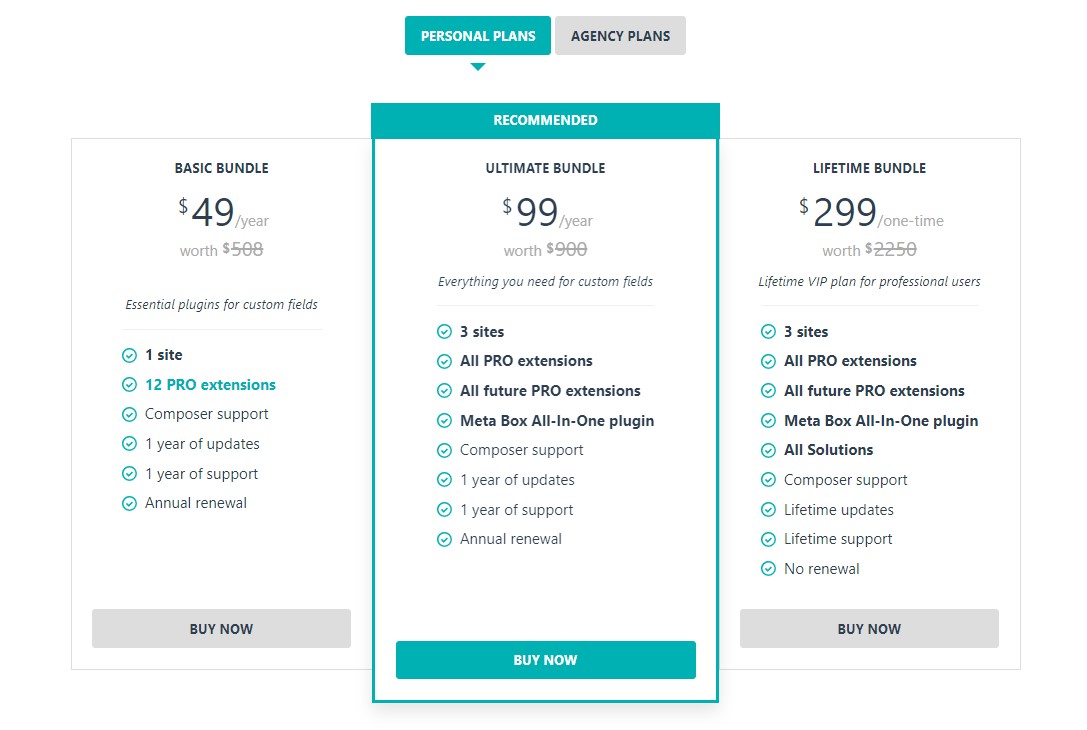Switch to the Agency Plans tab

(620, 35)
